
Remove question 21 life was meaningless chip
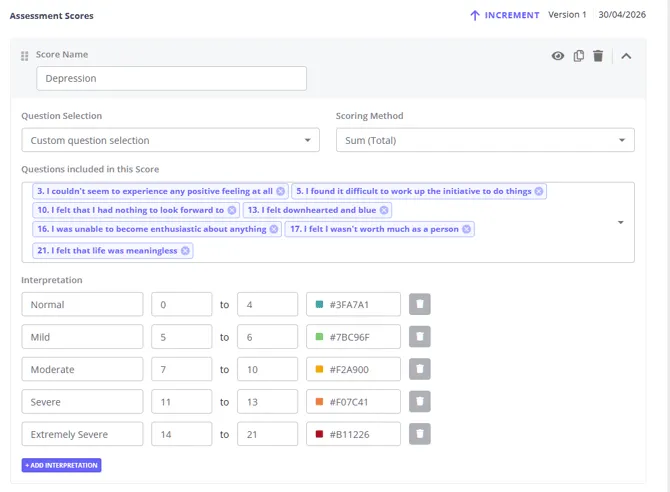(x=185, y=250)
